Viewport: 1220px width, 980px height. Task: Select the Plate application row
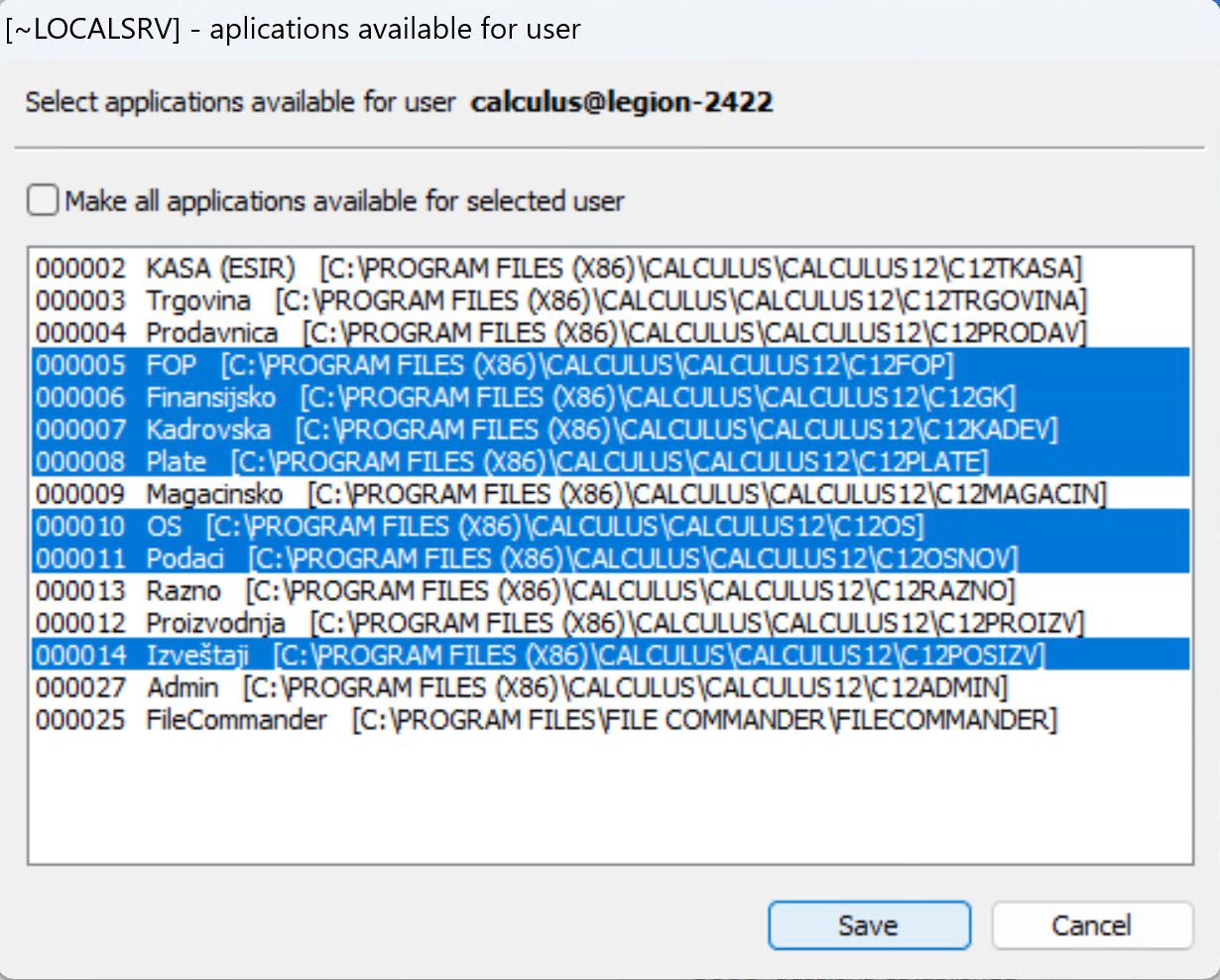coord(177,462)
